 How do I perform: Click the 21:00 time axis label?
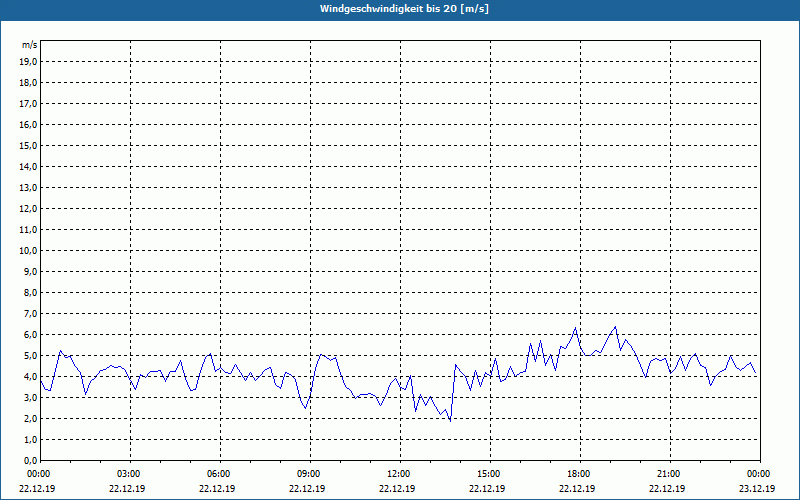669,474
